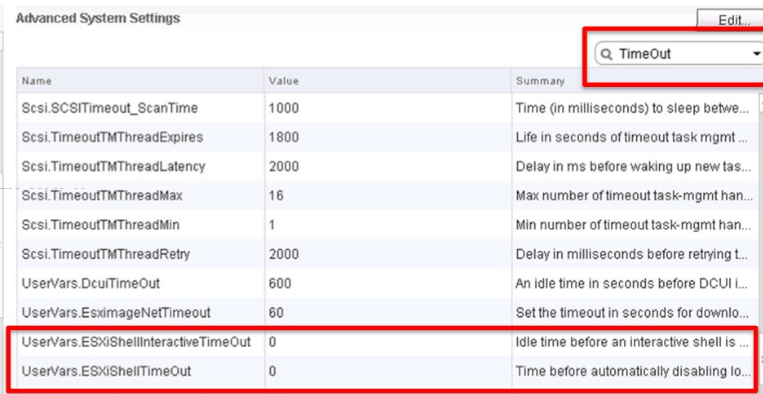Click summary 'An idle time in seconds before DCUI'

(x=632, y=283)
